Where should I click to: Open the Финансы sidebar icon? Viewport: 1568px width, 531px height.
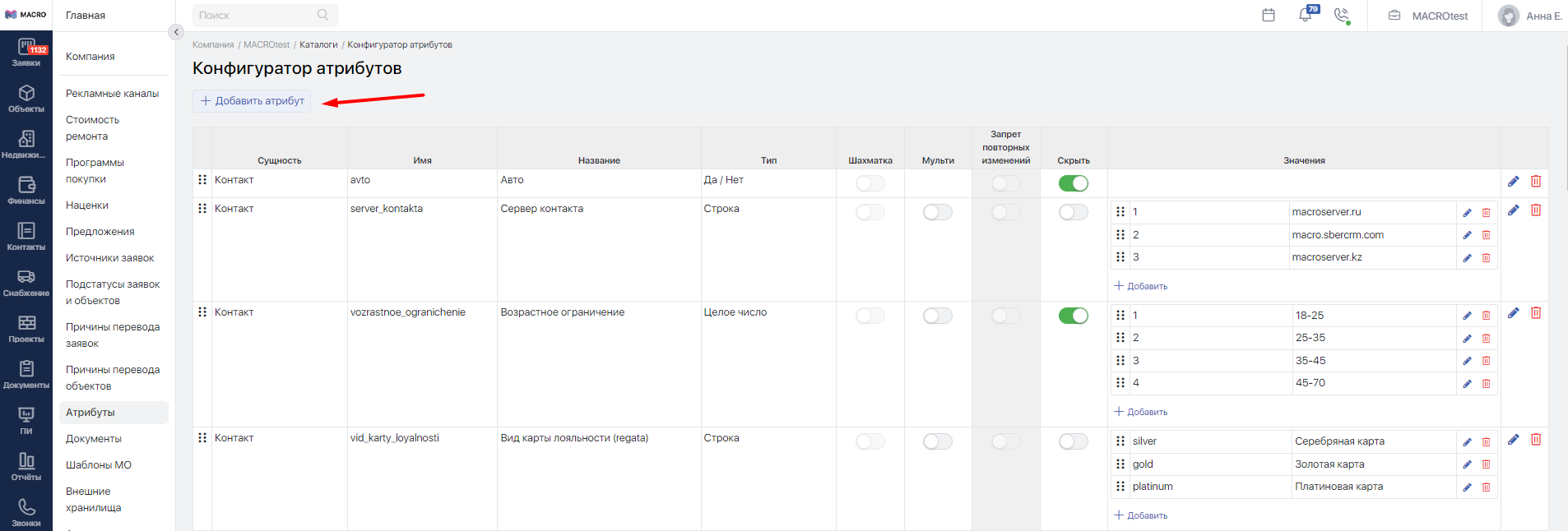[x=26, y=191]
